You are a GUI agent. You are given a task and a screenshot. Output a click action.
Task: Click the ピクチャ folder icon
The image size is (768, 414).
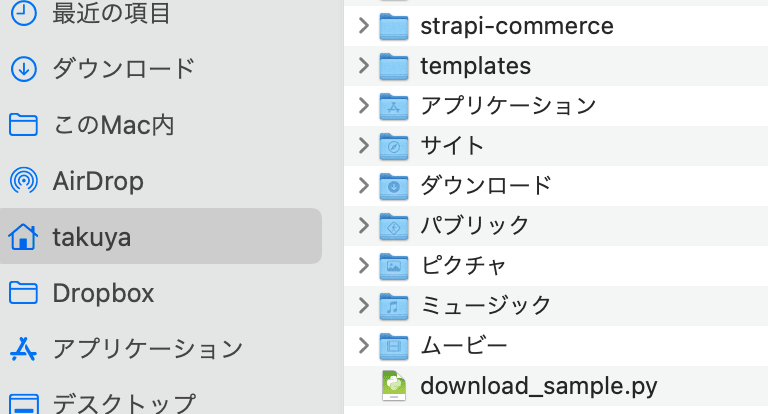[x=394, y=266]
